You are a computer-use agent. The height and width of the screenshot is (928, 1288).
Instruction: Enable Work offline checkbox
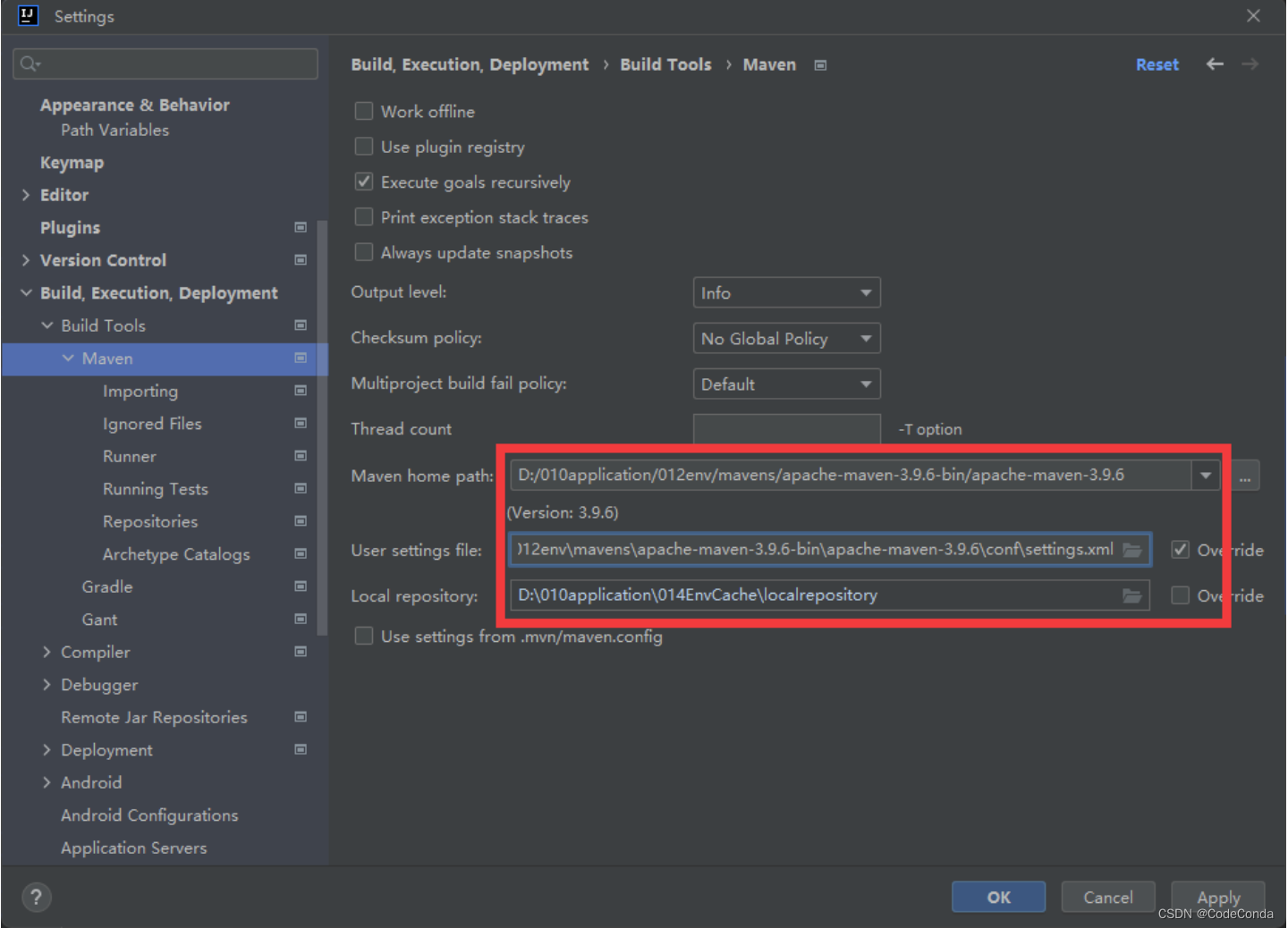[363, 111]
